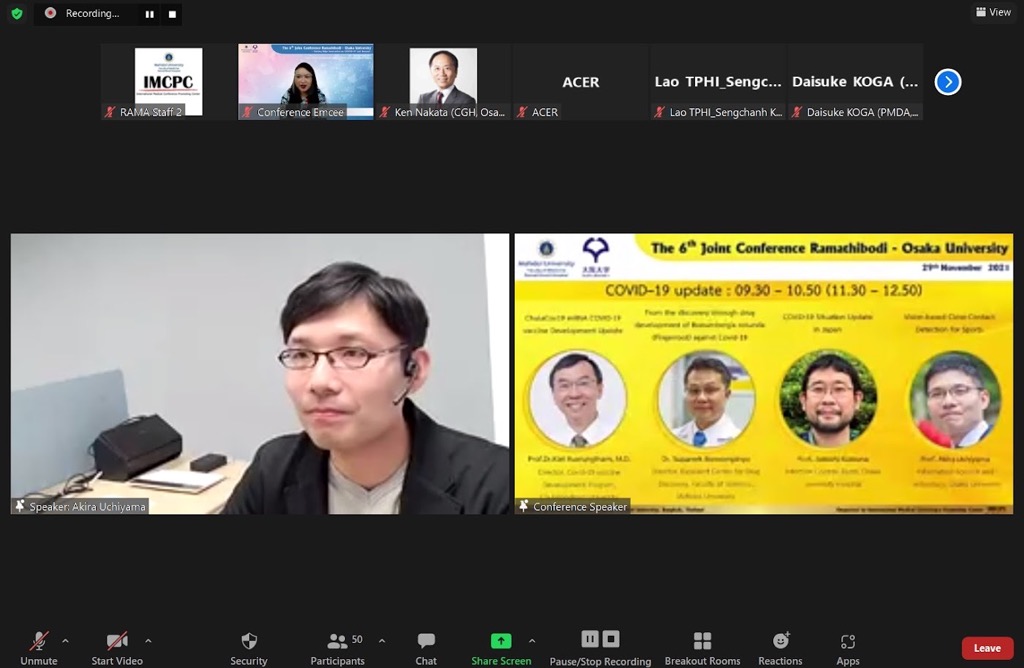Open the Reactions menu

pos(780,647)
